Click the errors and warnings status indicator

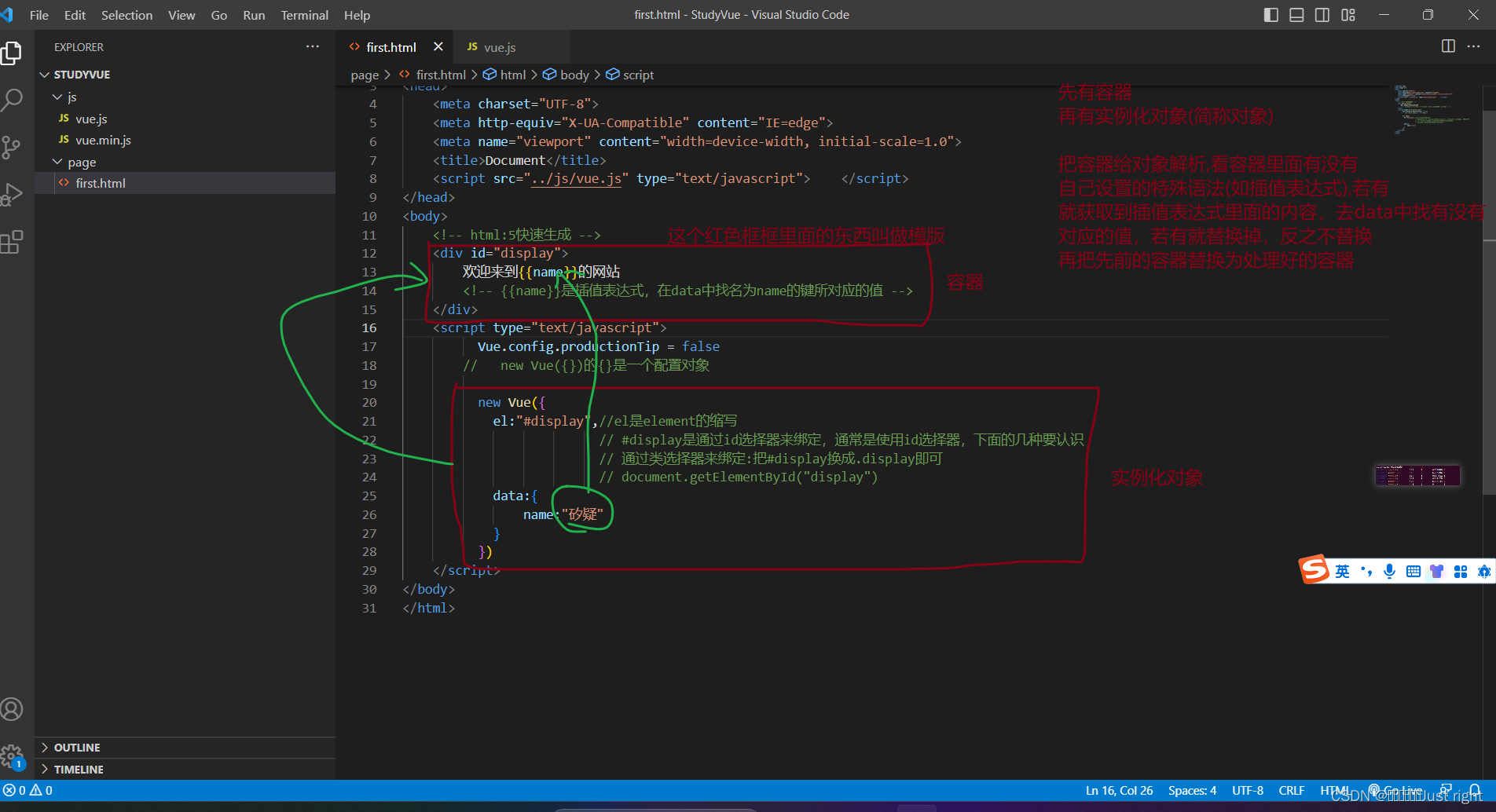[27, 790]
